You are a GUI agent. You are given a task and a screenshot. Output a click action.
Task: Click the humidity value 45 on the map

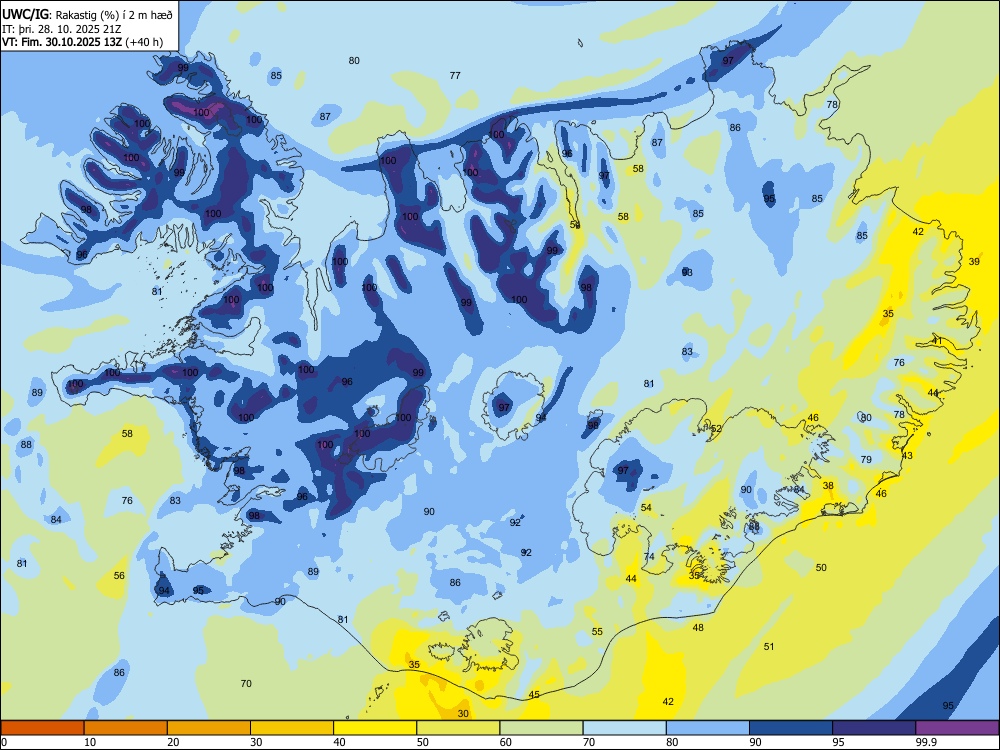534,694
